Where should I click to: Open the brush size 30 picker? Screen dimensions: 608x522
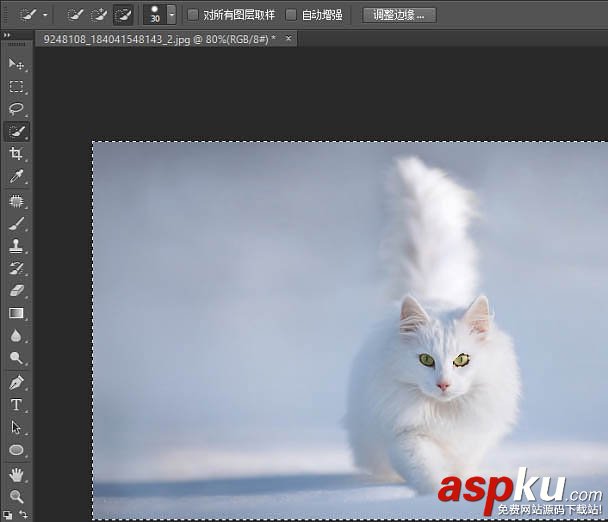[x=155, y=15]
